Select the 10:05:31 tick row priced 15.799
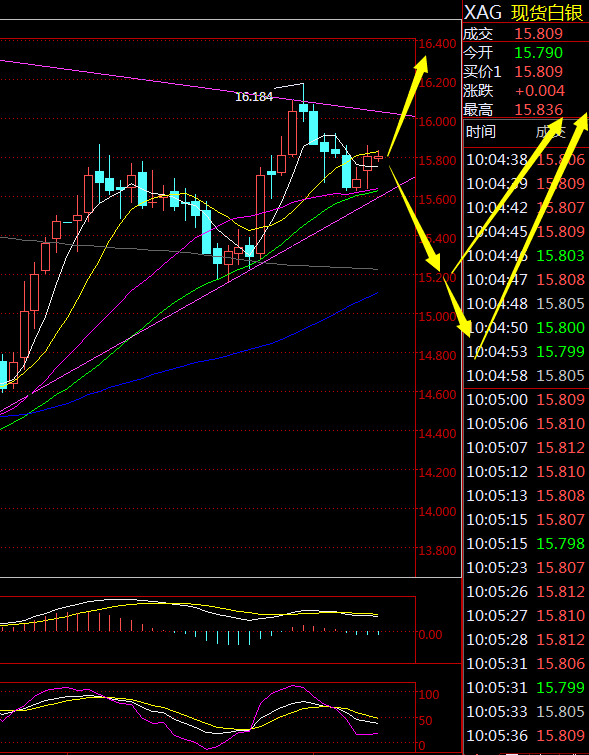Screen dimensions: 589x755 [525, 688]
